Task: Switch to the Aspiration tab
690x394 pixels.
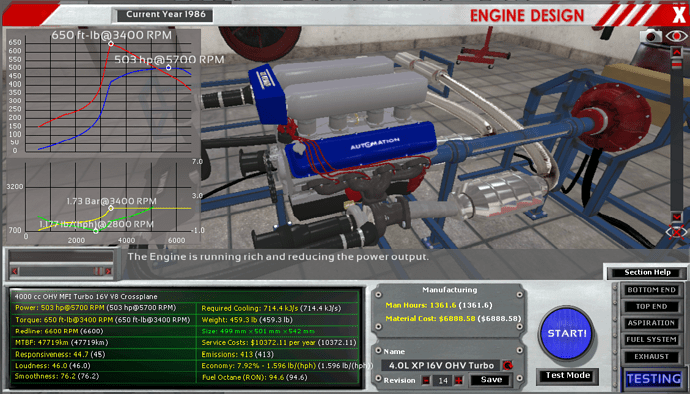Action: (x=651, y=323)
